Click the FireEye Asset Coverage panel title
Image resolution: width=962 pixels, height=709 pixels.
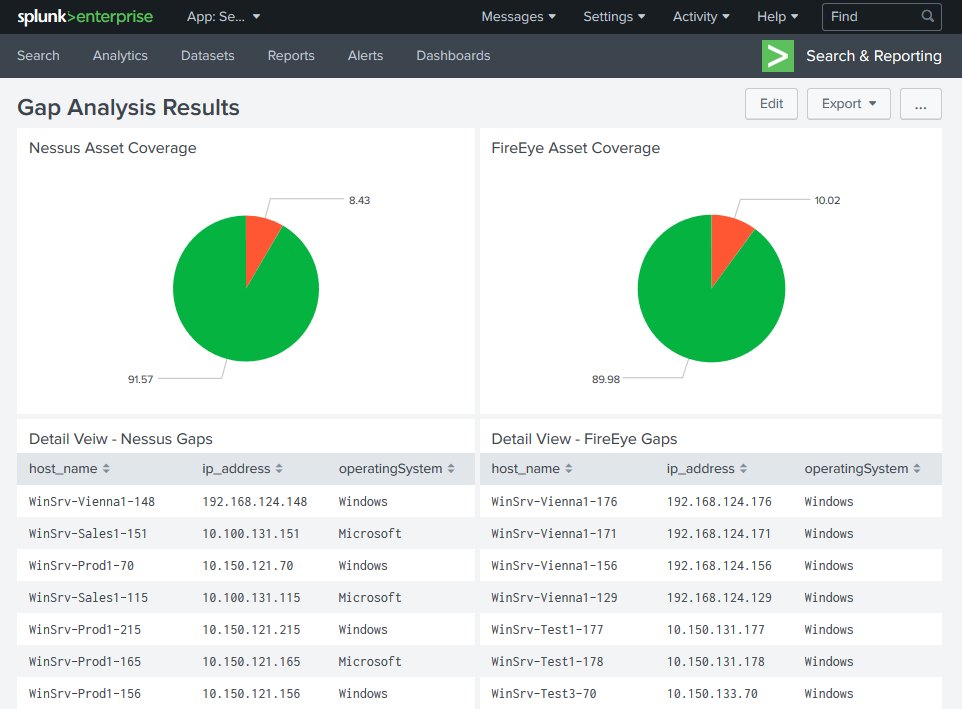pyautogui.click(x=575, y=148)
